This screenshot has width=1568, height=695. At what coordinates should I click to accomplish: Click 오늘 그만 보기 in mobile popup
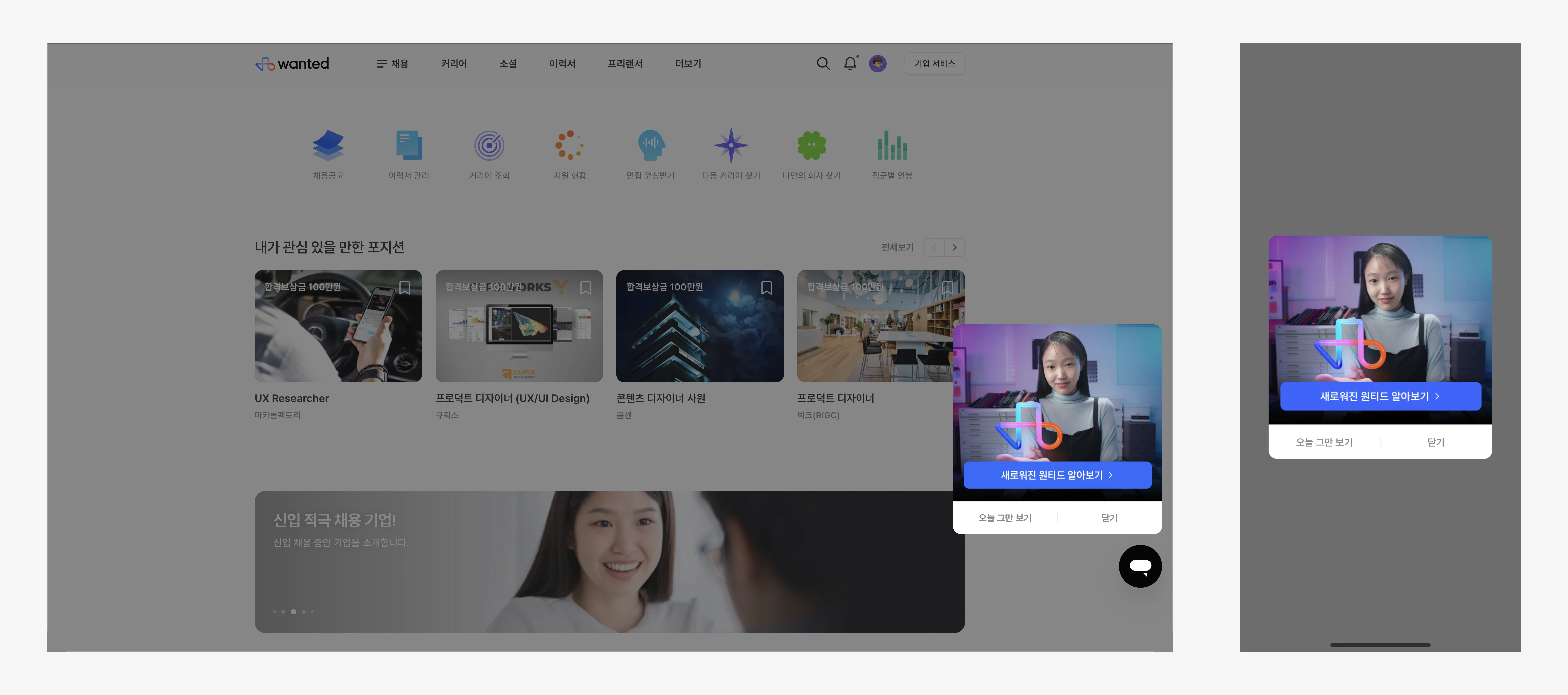[x=1324, y=442]
